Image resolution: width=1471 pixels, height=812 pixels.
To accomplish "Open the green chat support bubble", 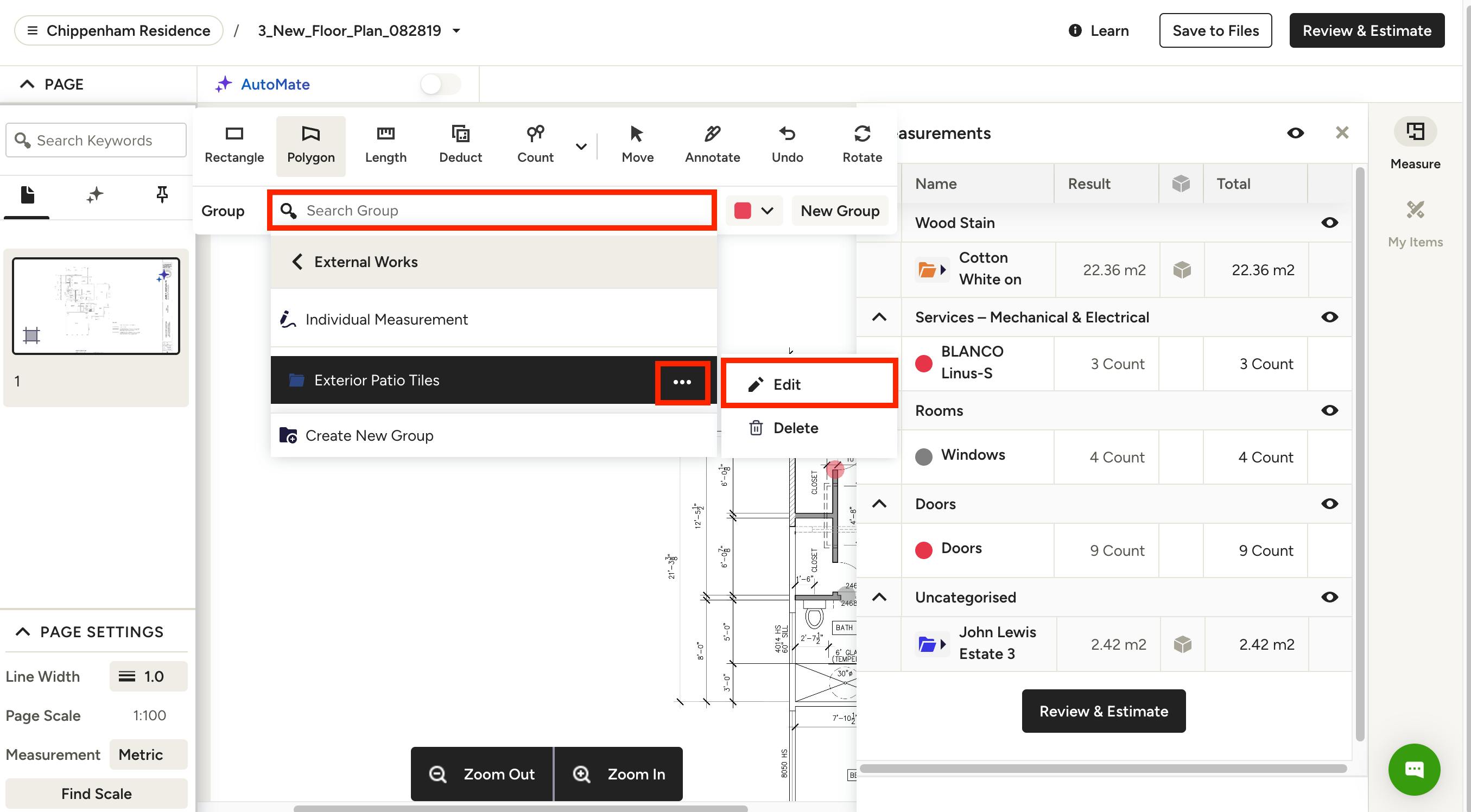I will [1414, 769].
